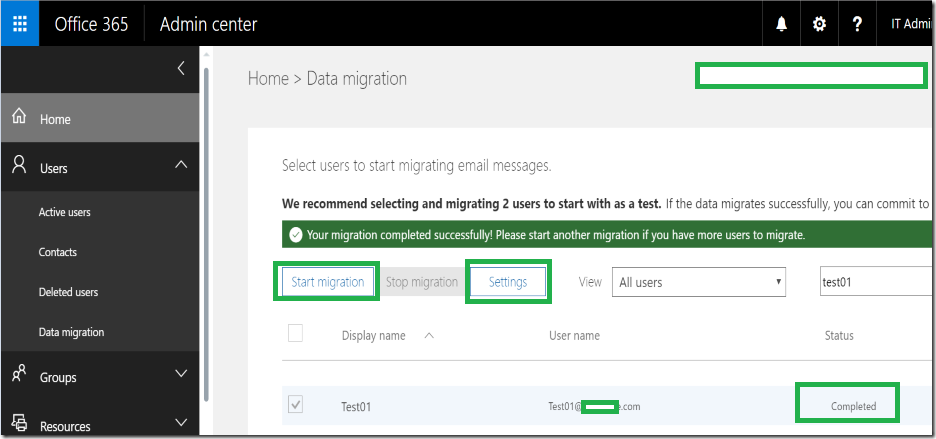This screenshot has height=439, width=936.
Task: Open the help question mark
Action: 857,24
